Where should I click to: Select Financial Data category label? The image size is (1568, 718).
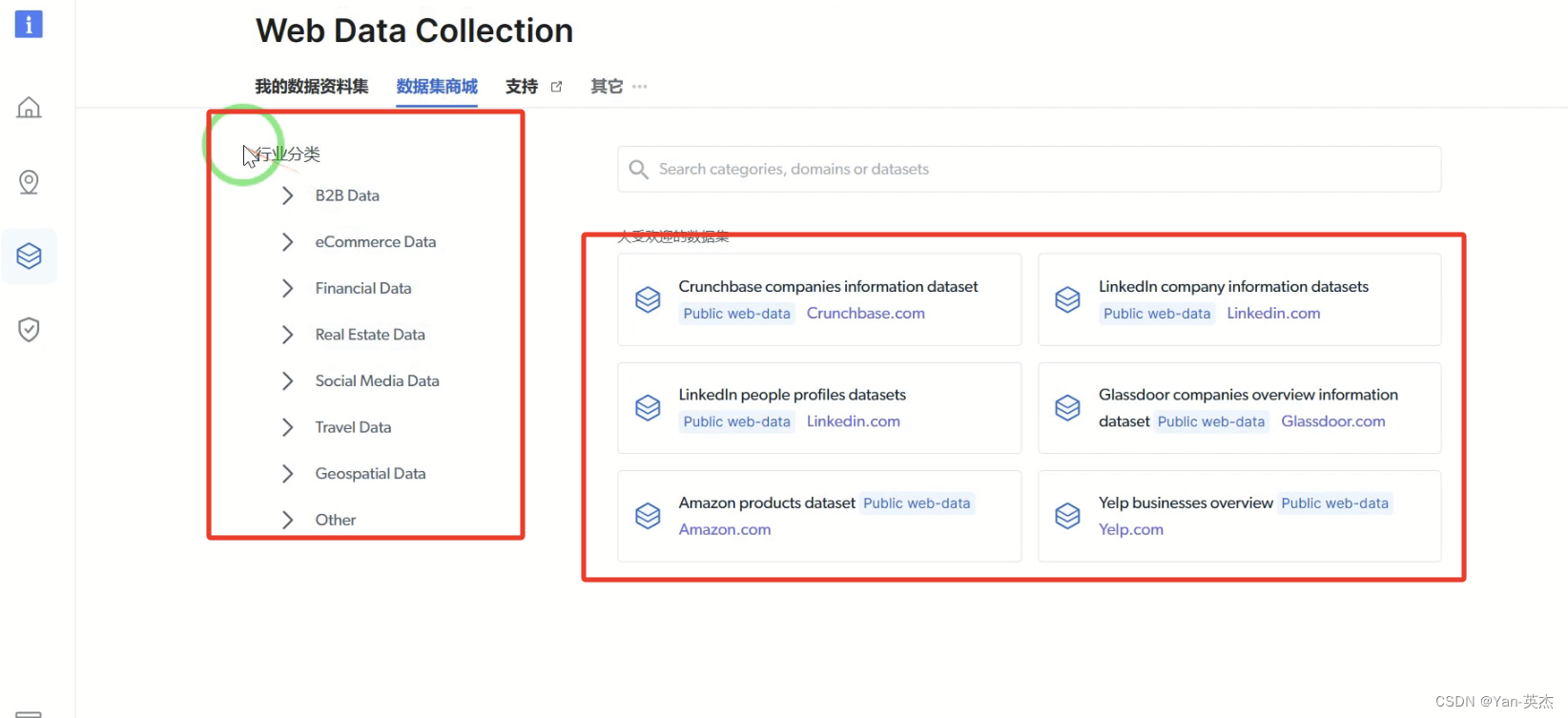coord(363,288)
